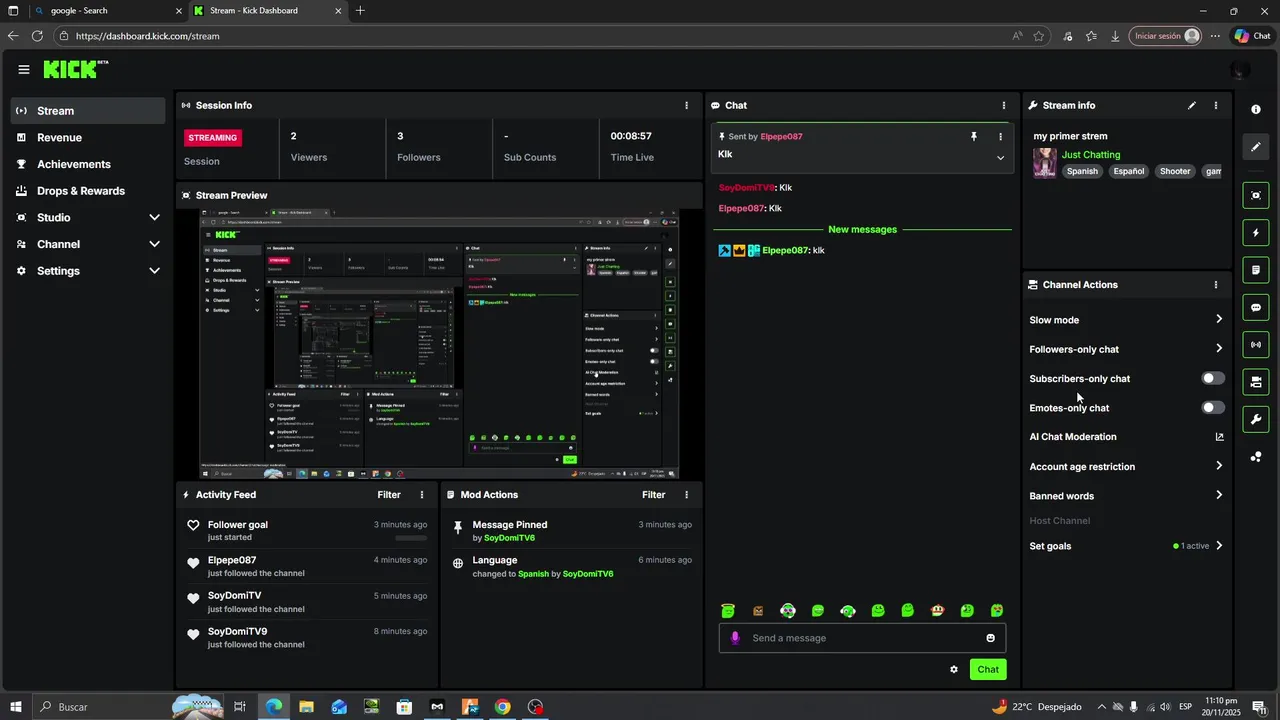Click the stream preview capture icon in right sidebar
Screen dimensions: 1280x720
(x=1256, y=195)
